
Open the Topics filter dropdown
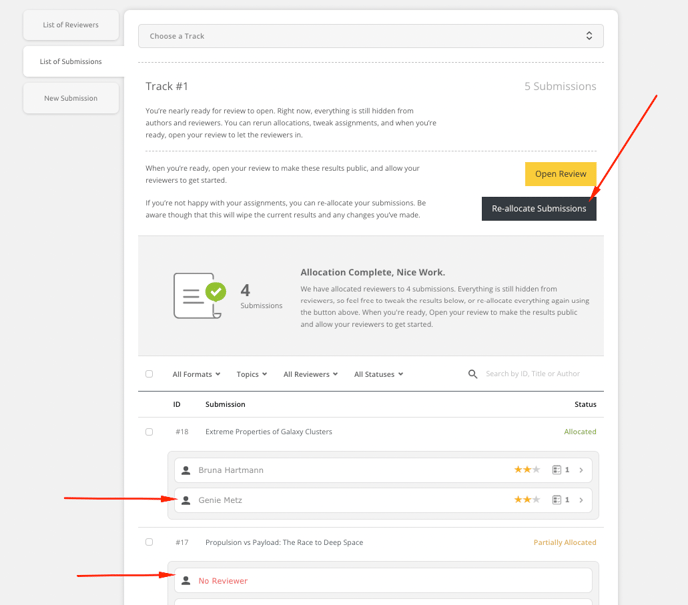click(251, 374)
